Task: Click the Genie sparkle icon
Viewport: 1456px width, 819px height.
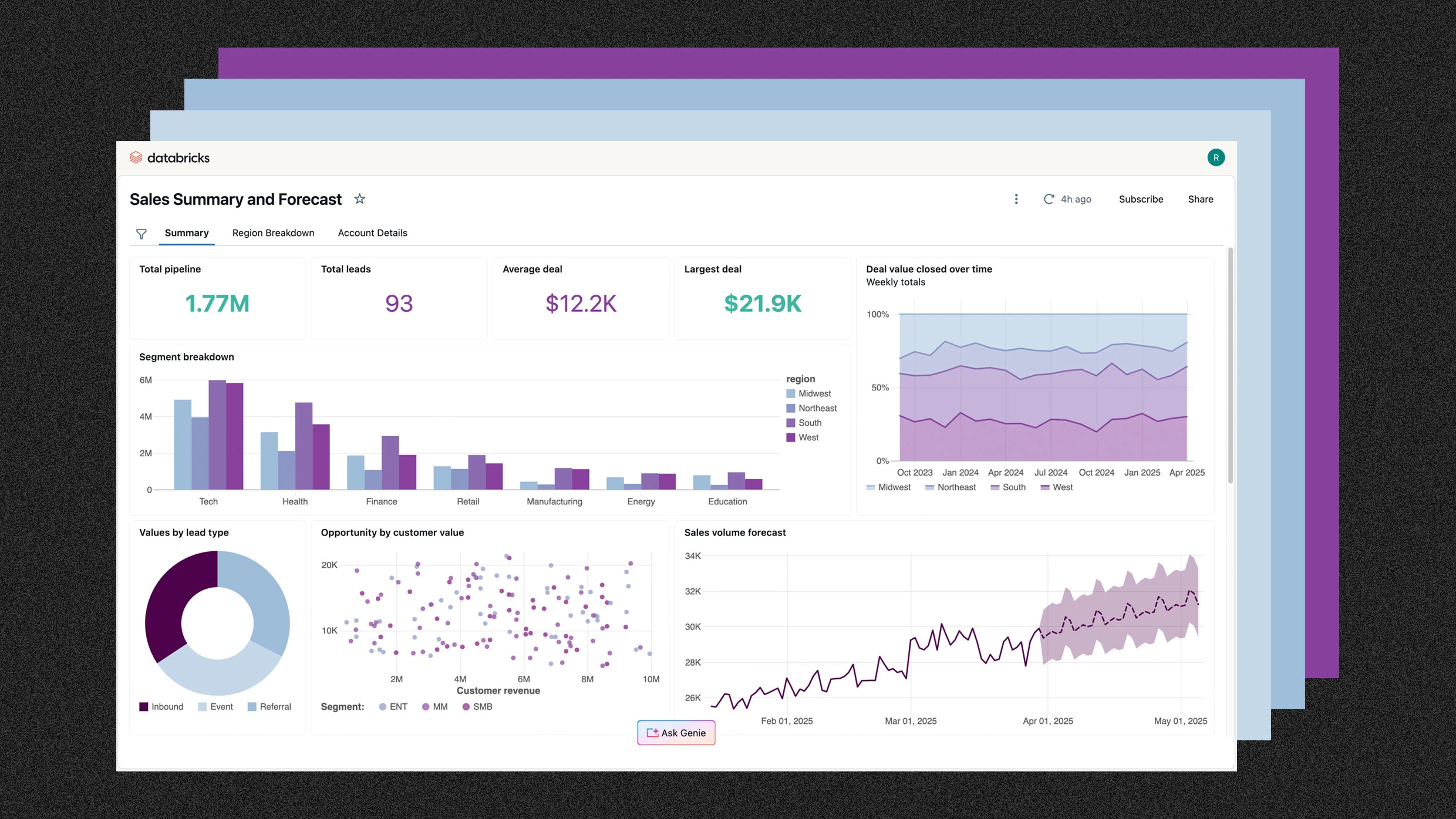Action: pos(652,732)
